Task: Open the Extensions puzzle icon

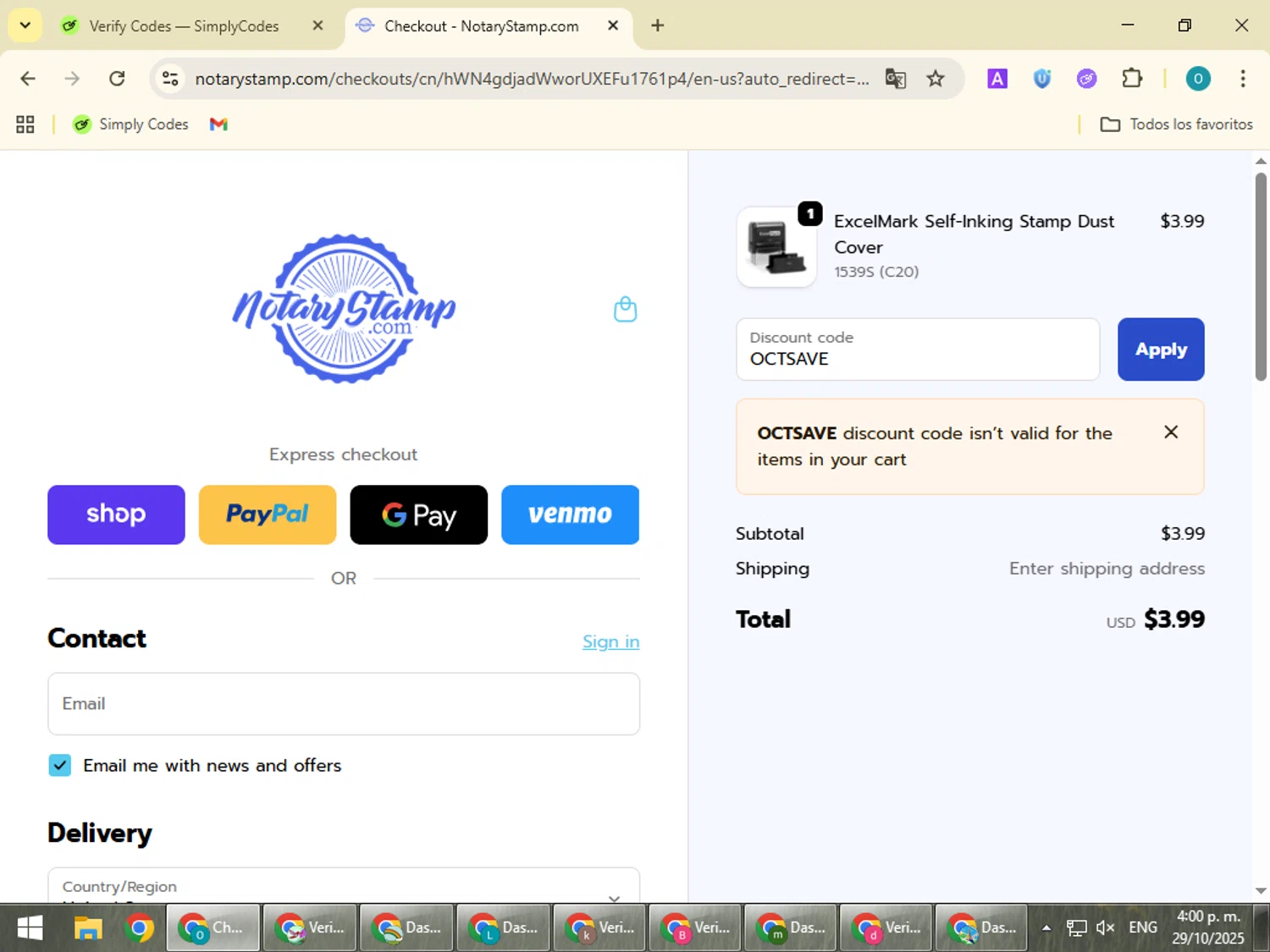Action: [1132, 79]
